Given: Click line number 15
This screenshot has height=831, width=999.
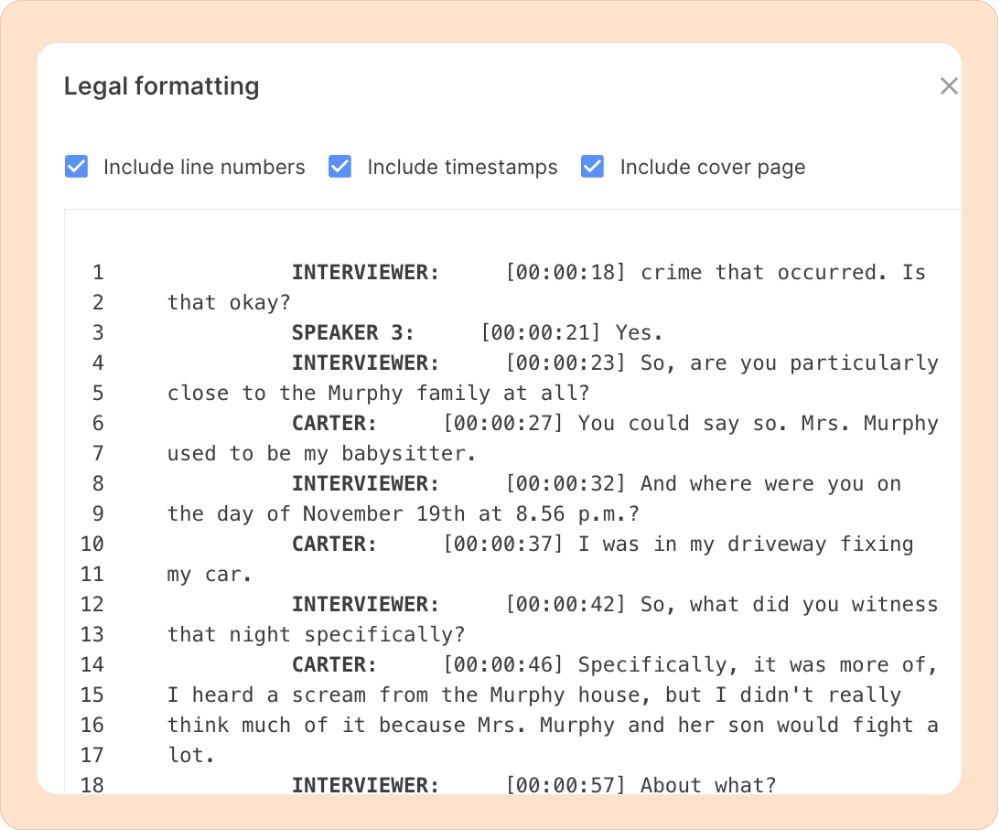Looking at the screenshot, I should click(92, 695).
